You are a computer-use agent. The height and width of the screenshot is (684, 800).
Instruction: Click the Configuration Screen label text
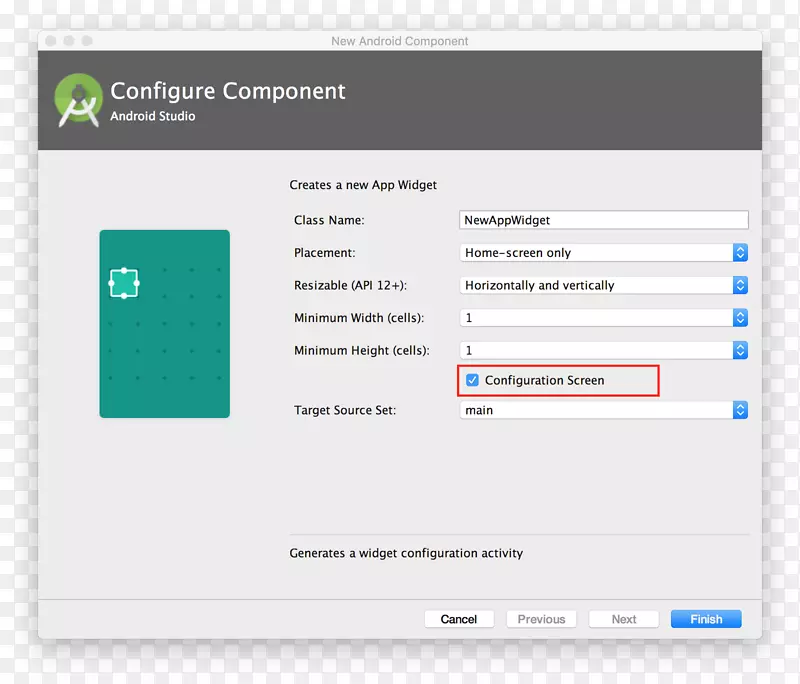[x=544, y=380]
